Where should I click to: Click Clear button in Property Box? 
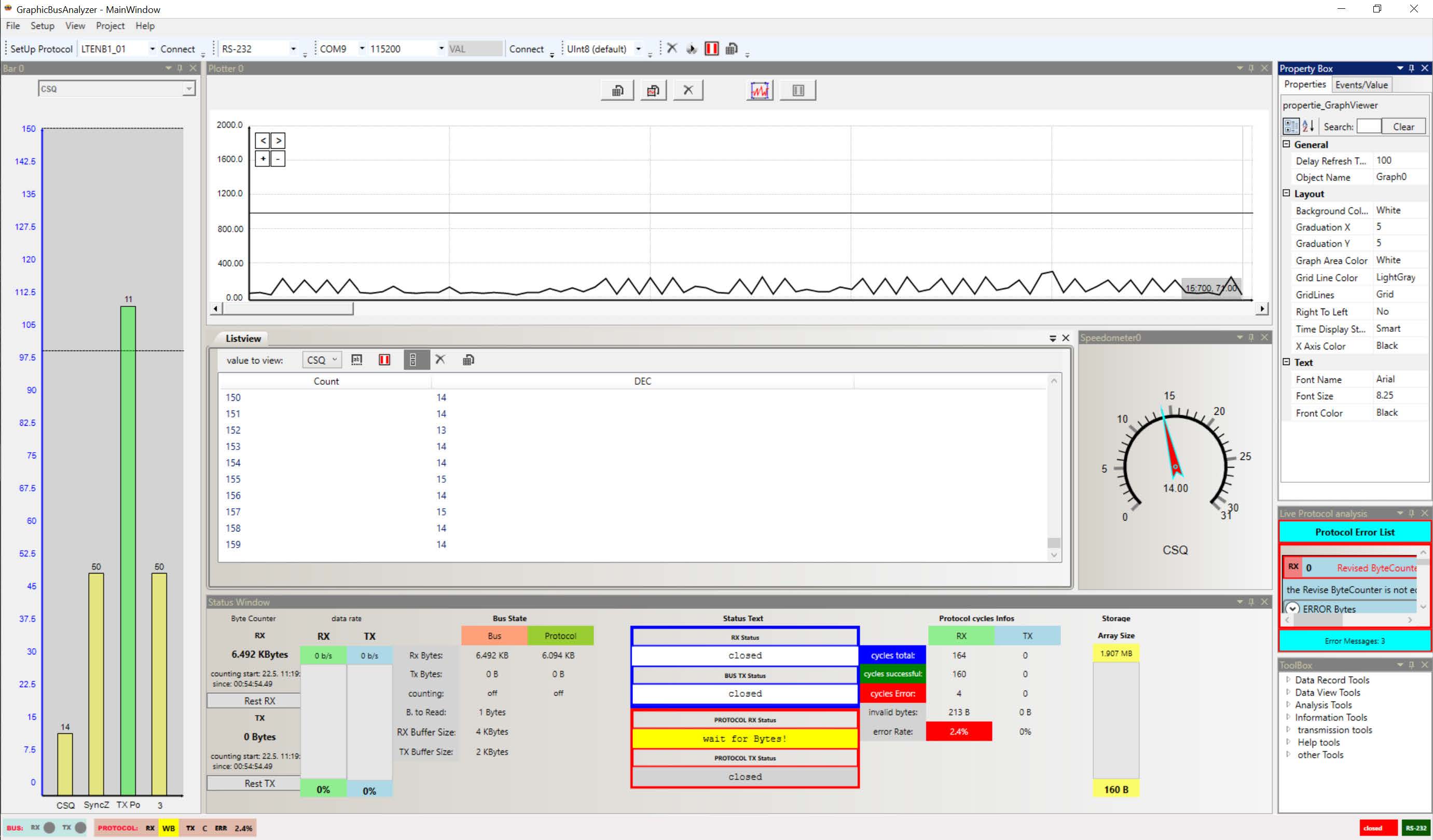(x=1403, y=127)
